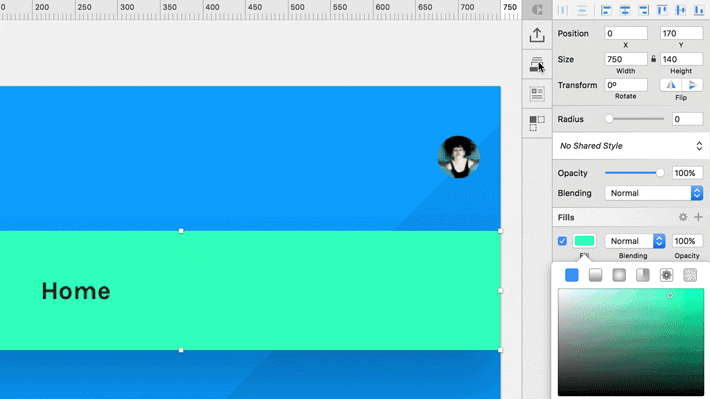This screenshot has width=710, height=399.
Task: Click the export upload icon
Action: click(x=537, y=35)
